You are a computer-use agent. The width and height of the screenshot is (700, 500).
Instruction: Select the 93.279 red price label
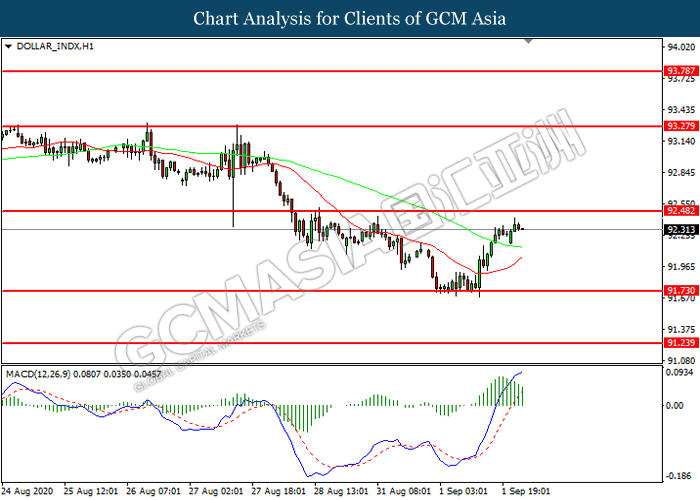click(x=681, y=126)
